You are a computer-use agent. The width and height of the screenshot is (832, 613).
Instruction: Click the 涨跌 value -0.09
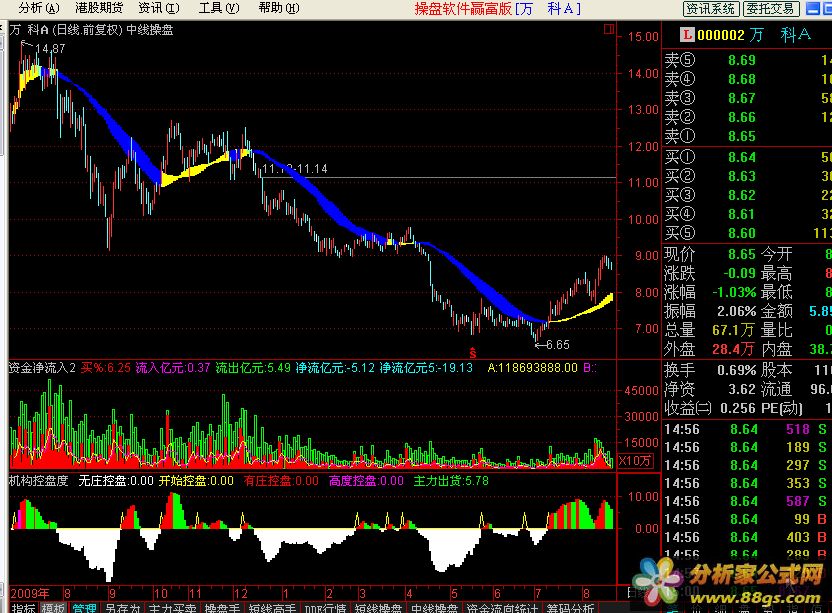[x=739, y=273]
